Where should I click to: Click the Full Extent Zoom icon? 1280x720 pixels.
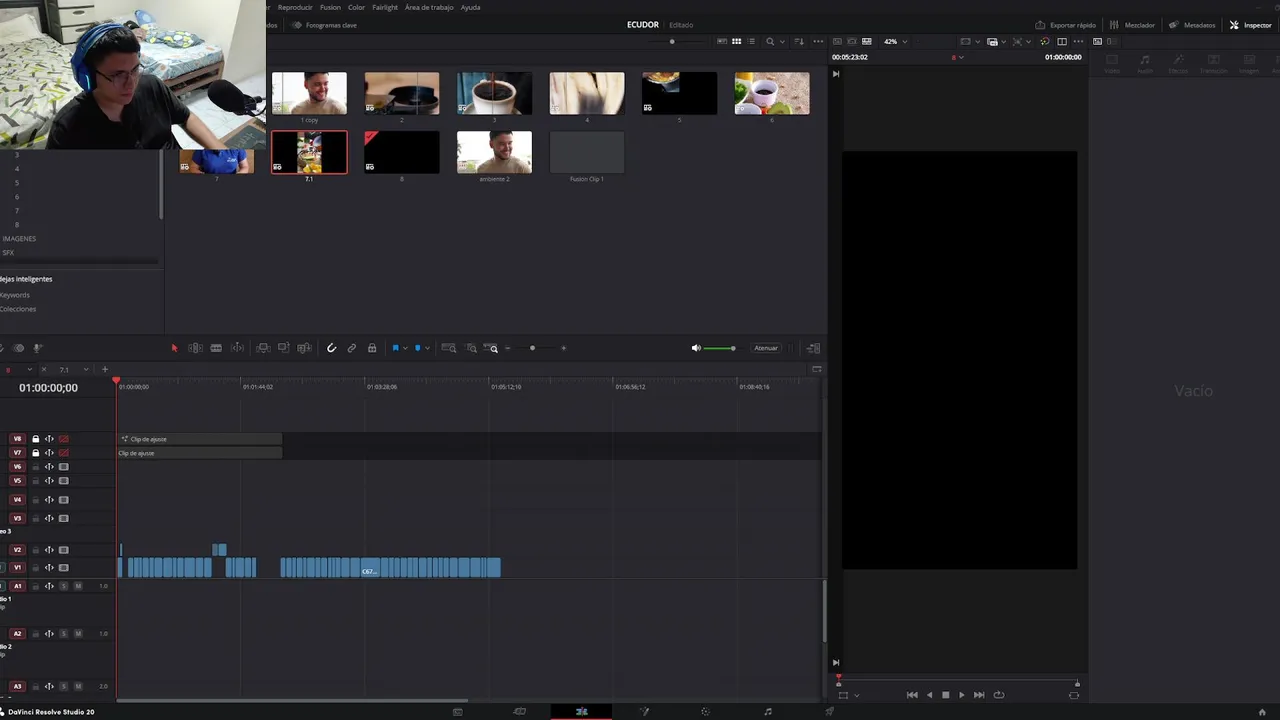(x=448, y=348)
